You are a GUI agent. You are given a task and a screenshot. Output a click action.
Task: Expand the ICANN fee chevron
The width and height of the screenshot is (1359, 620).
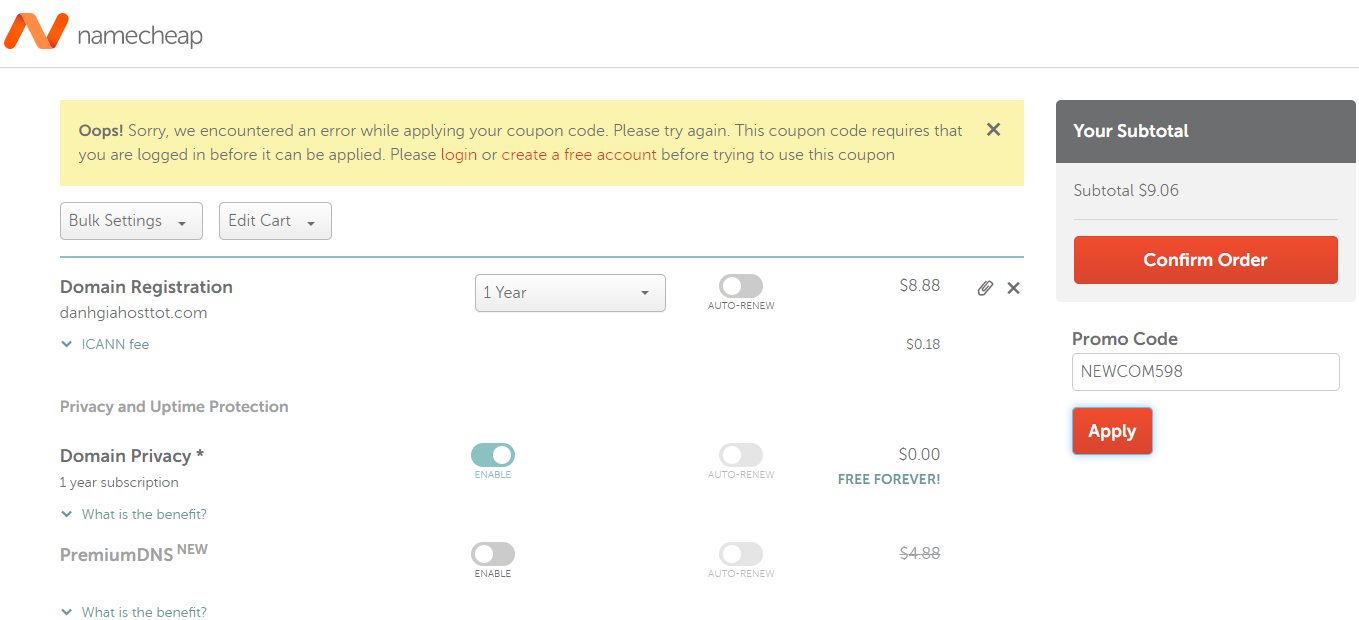click(x=67, y=344)
